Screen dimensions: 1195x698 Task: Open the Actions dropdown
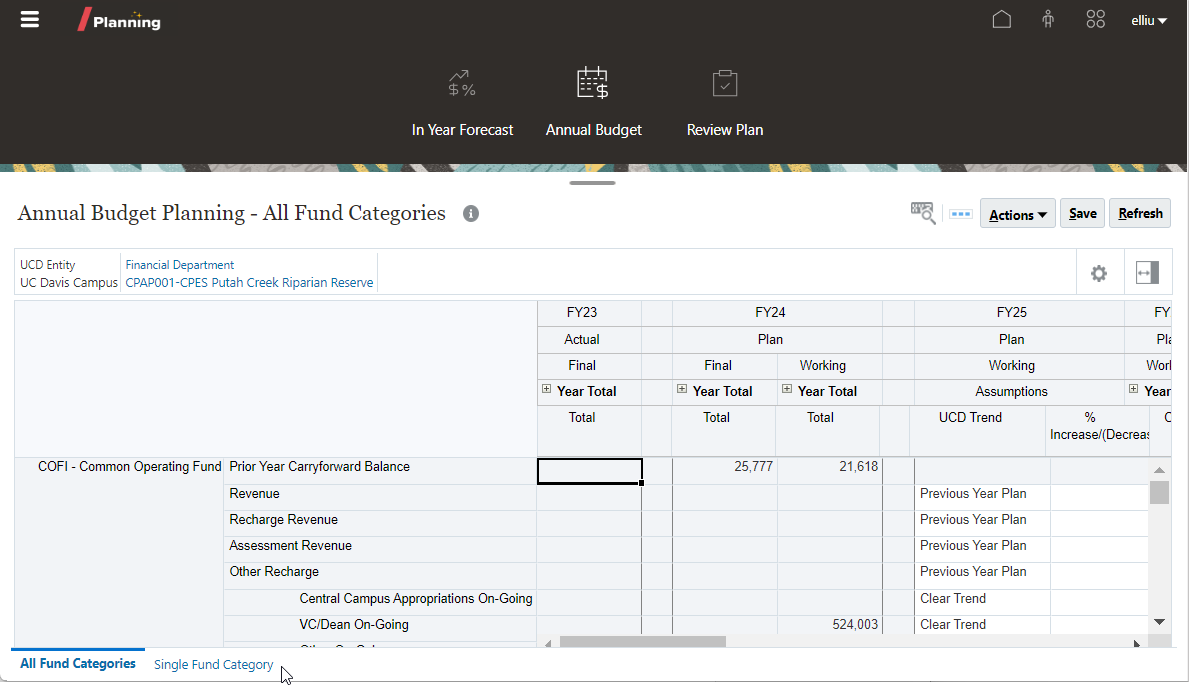[1017, 213]
